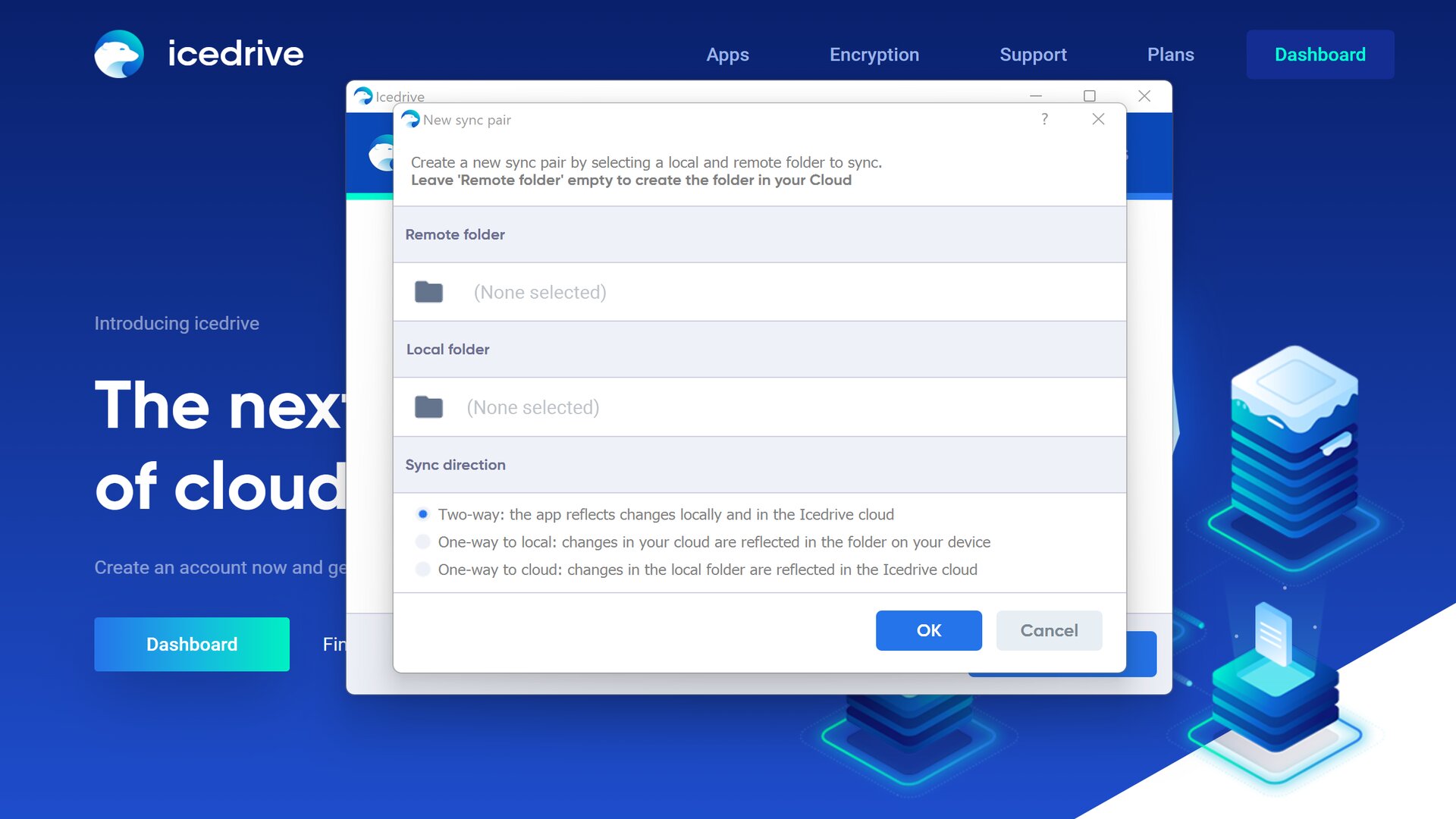1456x819 pixels.
Task: Select One-way to local radio button
Action: tap(422, 542)
